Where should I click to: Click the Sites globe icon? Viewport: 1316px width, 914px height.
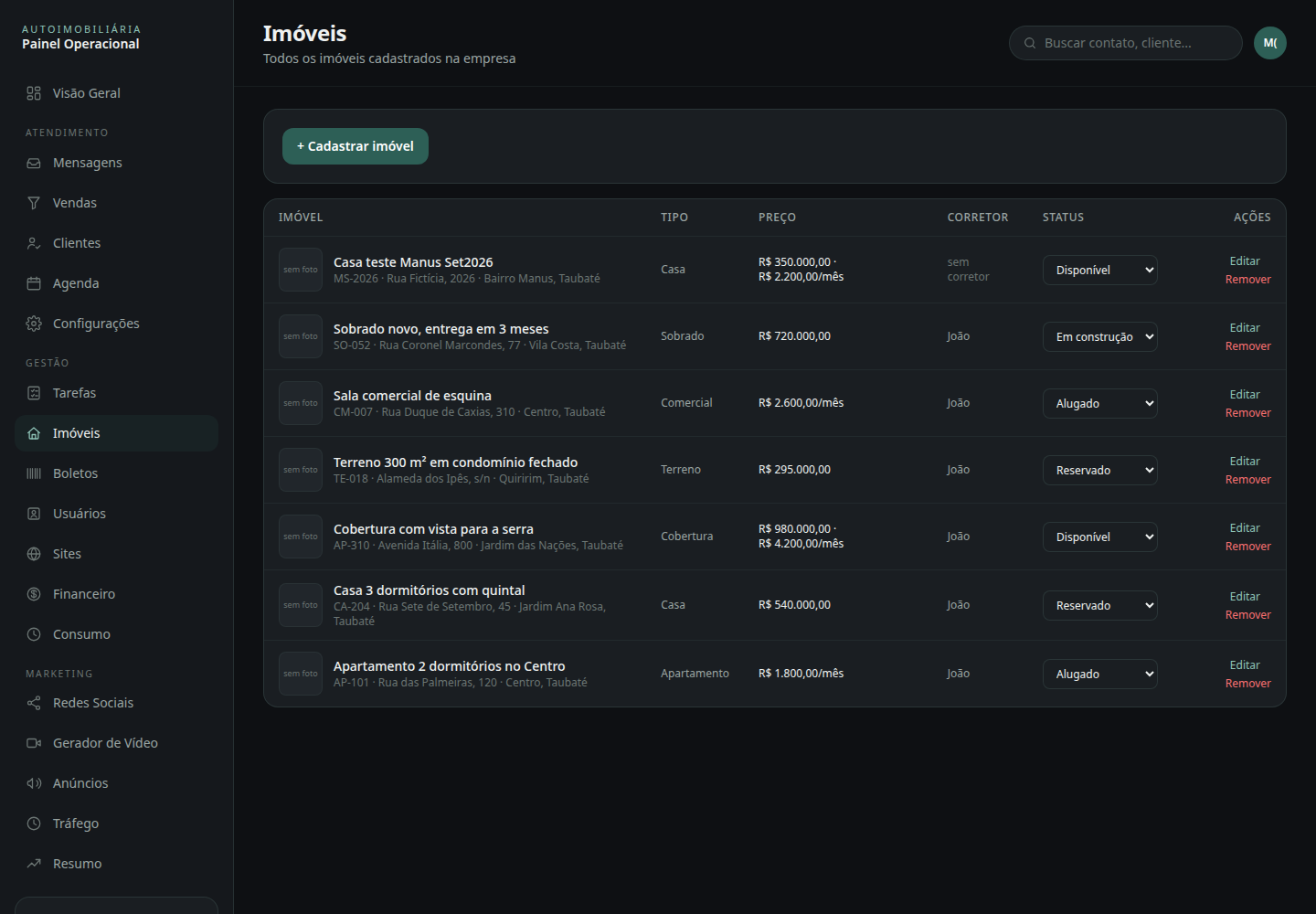[34, 554]
